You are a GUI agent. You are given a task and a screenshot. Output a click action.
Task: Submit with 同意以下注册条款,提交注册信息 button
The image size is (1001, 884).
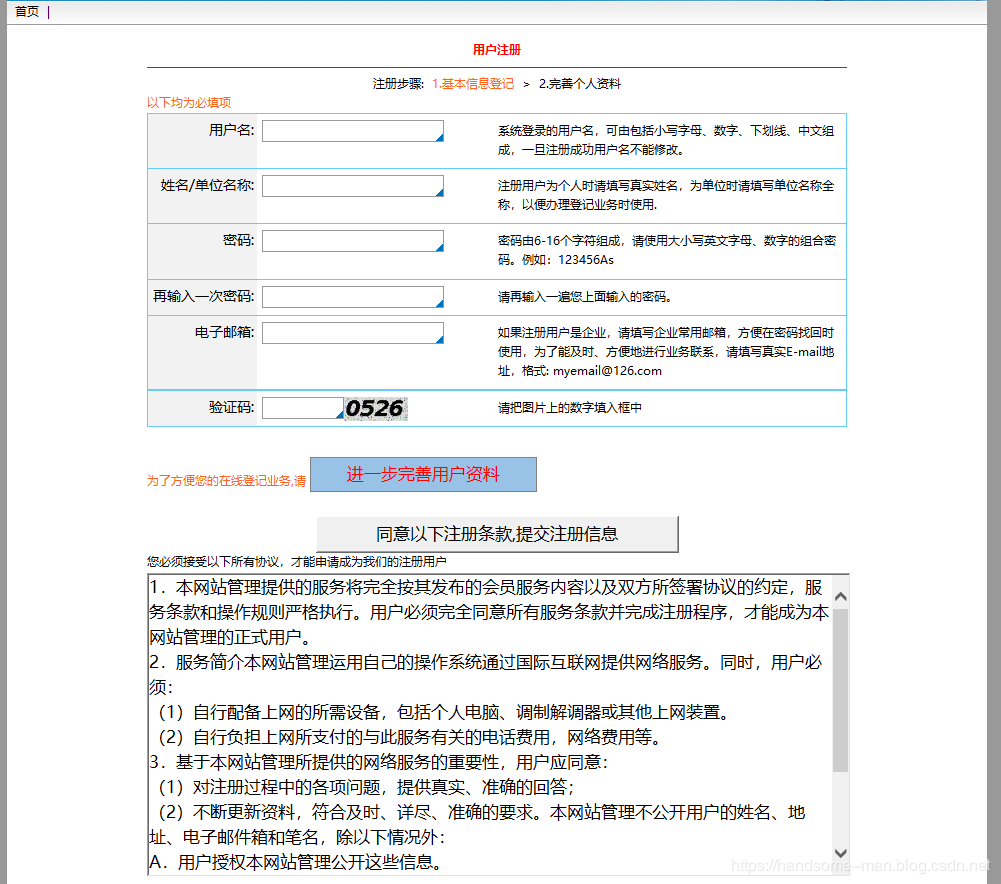click(497, 534)
